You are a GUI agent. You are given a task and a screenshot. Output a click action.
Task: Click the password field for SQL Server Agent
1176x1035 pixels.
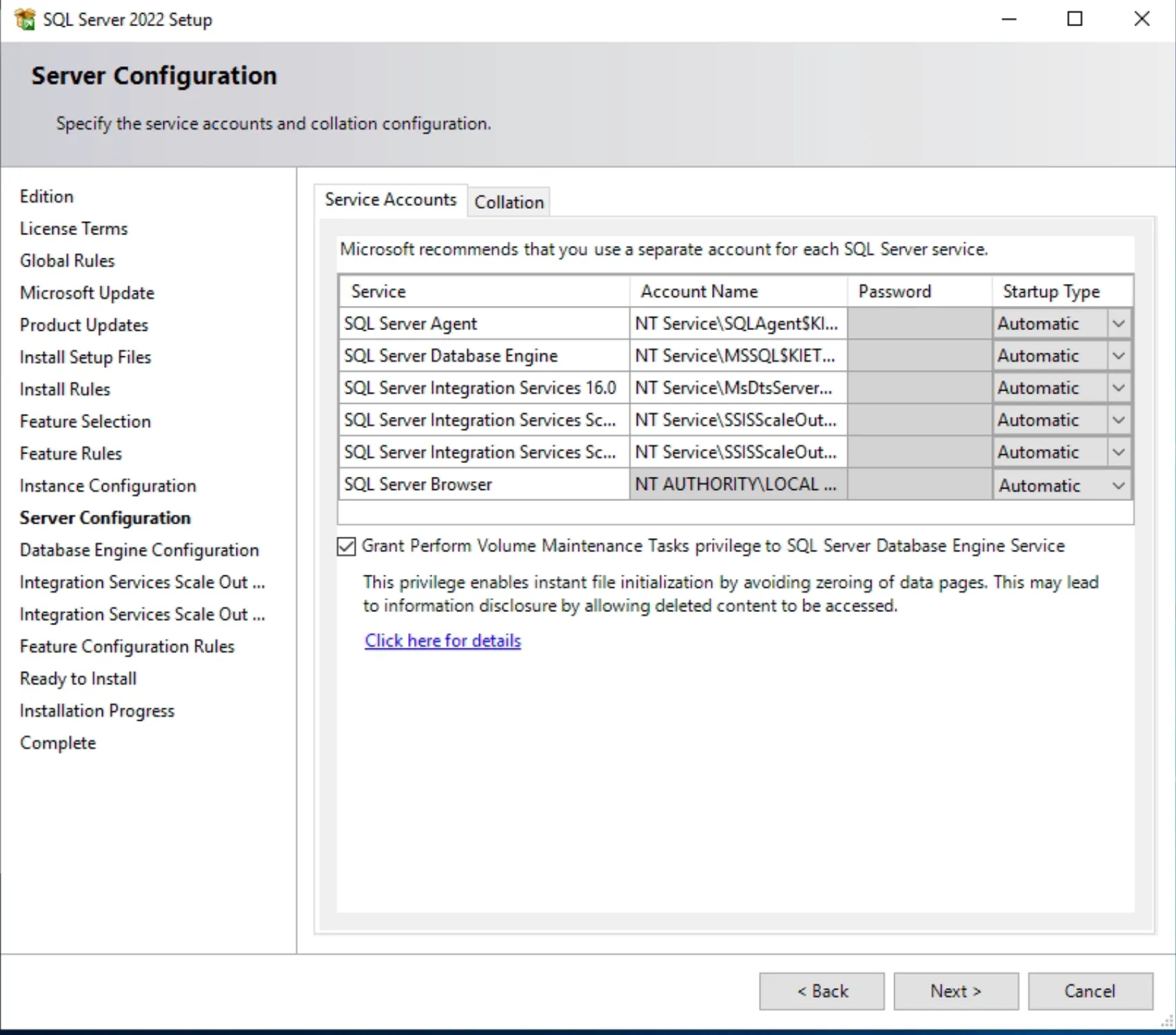(920, 323)
